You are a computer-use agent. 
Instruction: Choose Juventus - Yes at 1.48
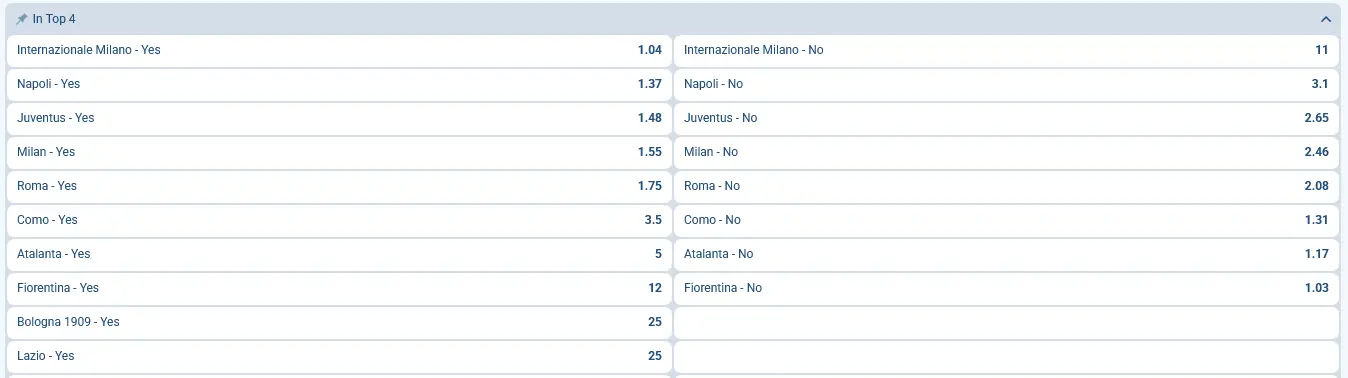coord(339,118)
